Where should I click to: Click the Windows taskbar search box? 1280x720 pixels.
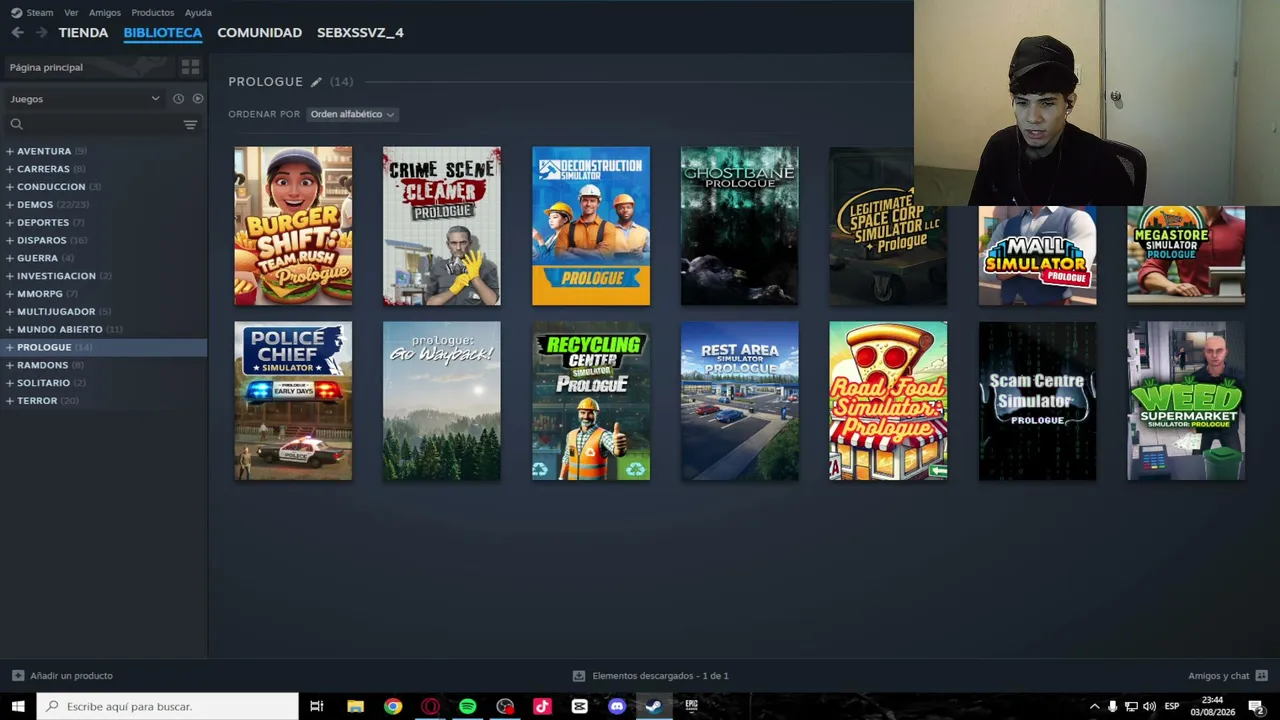pos(168,706)
